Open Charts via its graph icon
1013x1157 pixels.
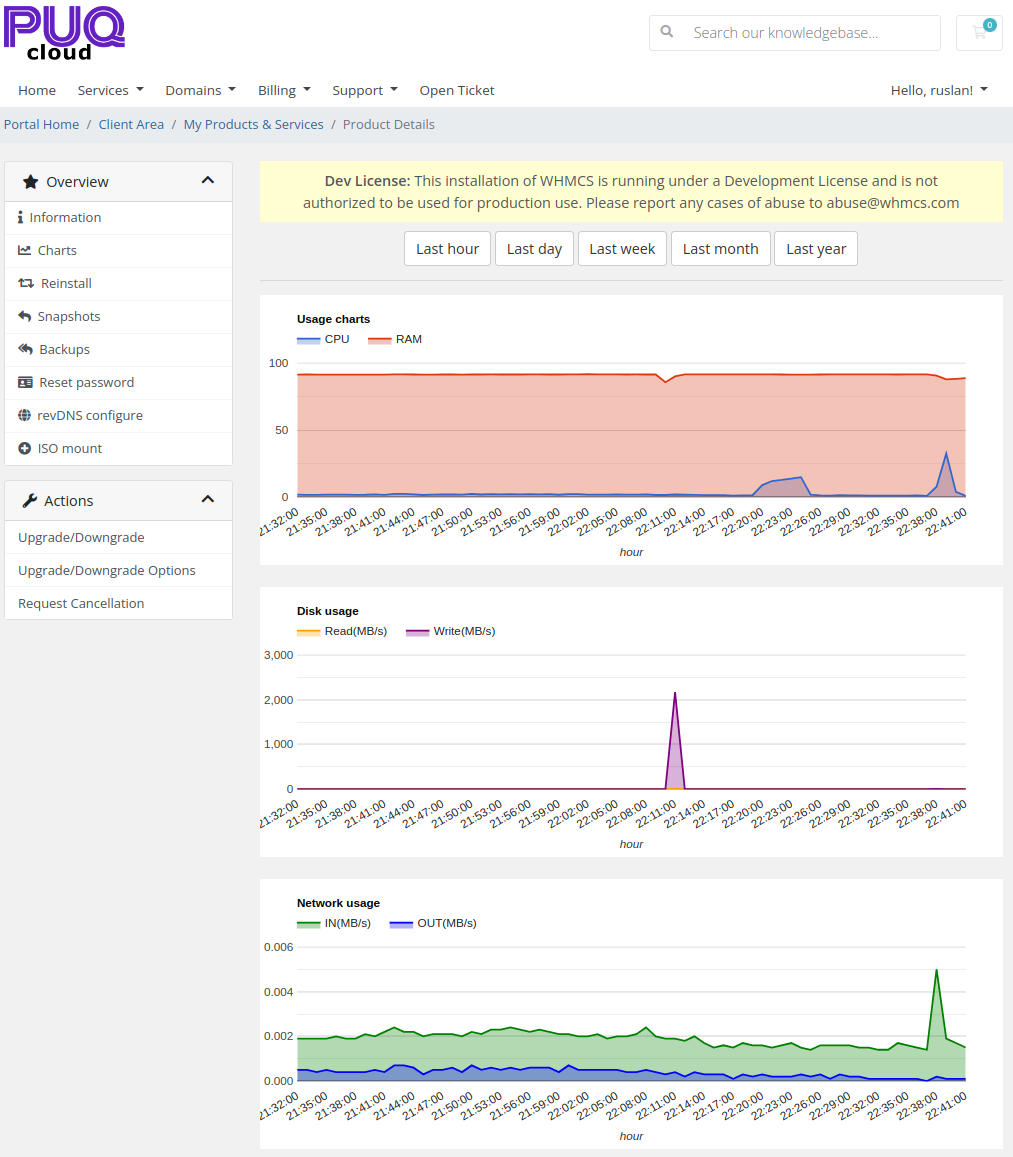coord(24,250)
